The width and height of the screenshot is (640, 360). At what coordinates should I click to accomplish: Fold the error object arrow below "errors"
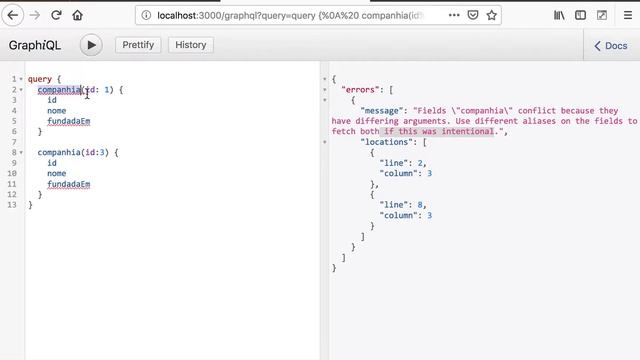click(325, 100)
